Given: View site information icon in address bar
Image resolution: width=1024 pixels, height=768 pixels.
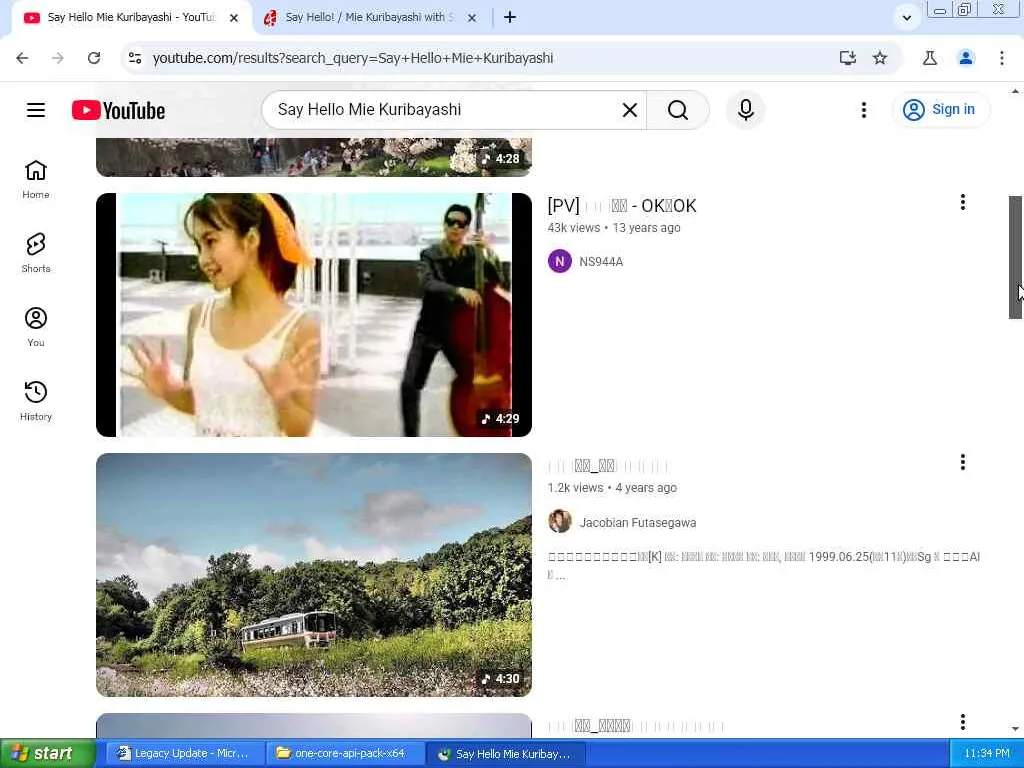Looking at the screenshot, I should (x=135, y=58).
